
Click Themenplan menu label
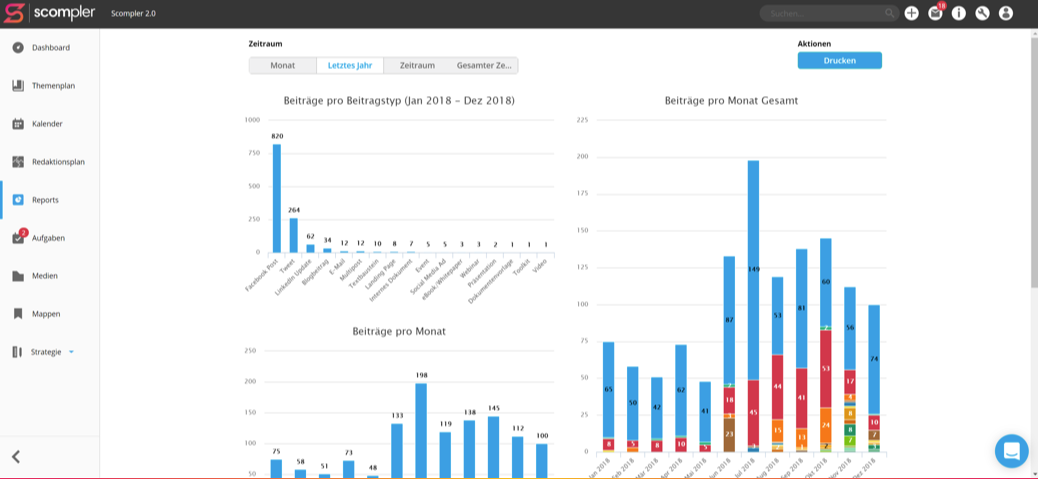[x=54, y=86]
